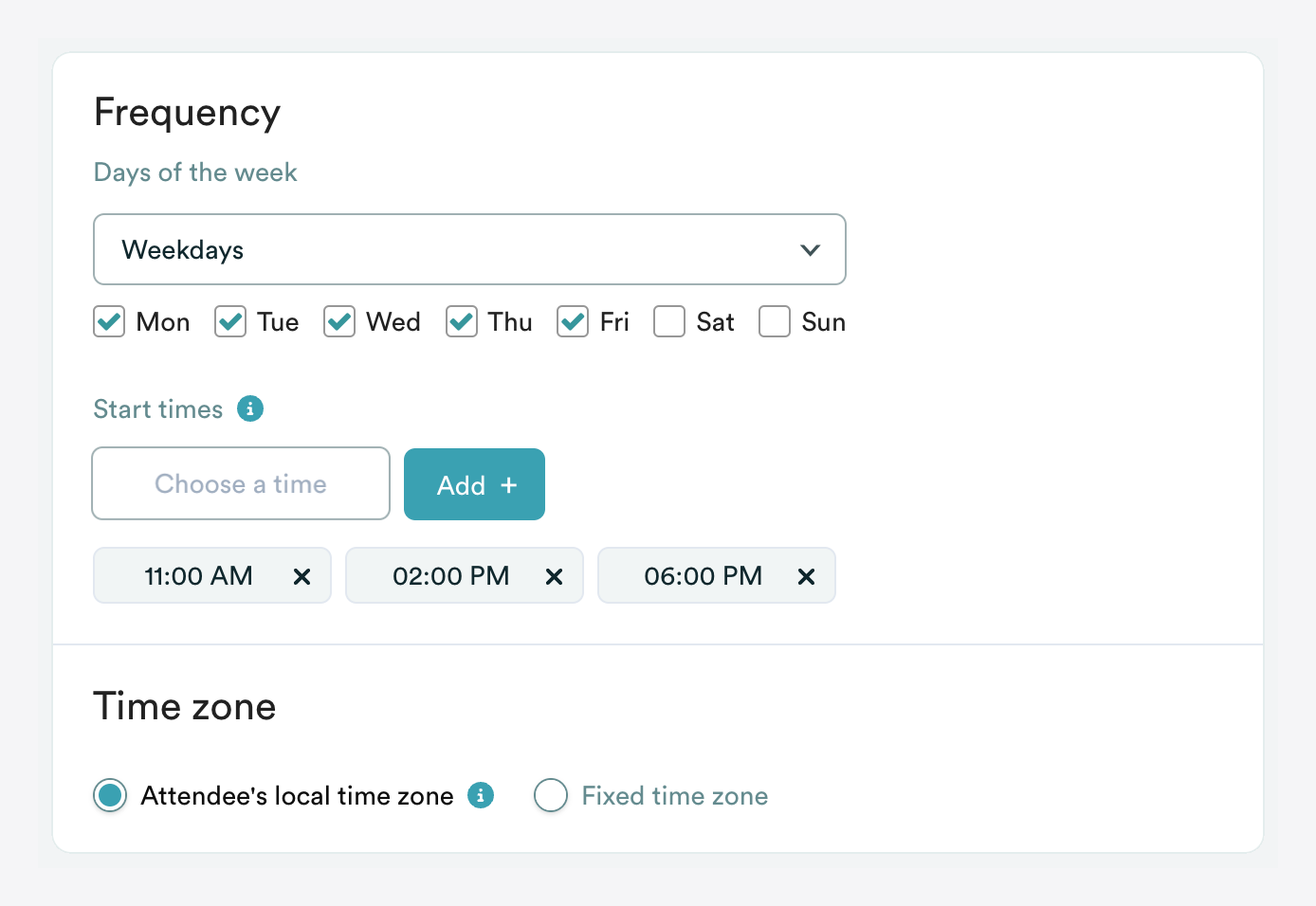Click the Start times info icon
Image resolution: width=1316 pixels, height=906 pixels.
[249, 408]
